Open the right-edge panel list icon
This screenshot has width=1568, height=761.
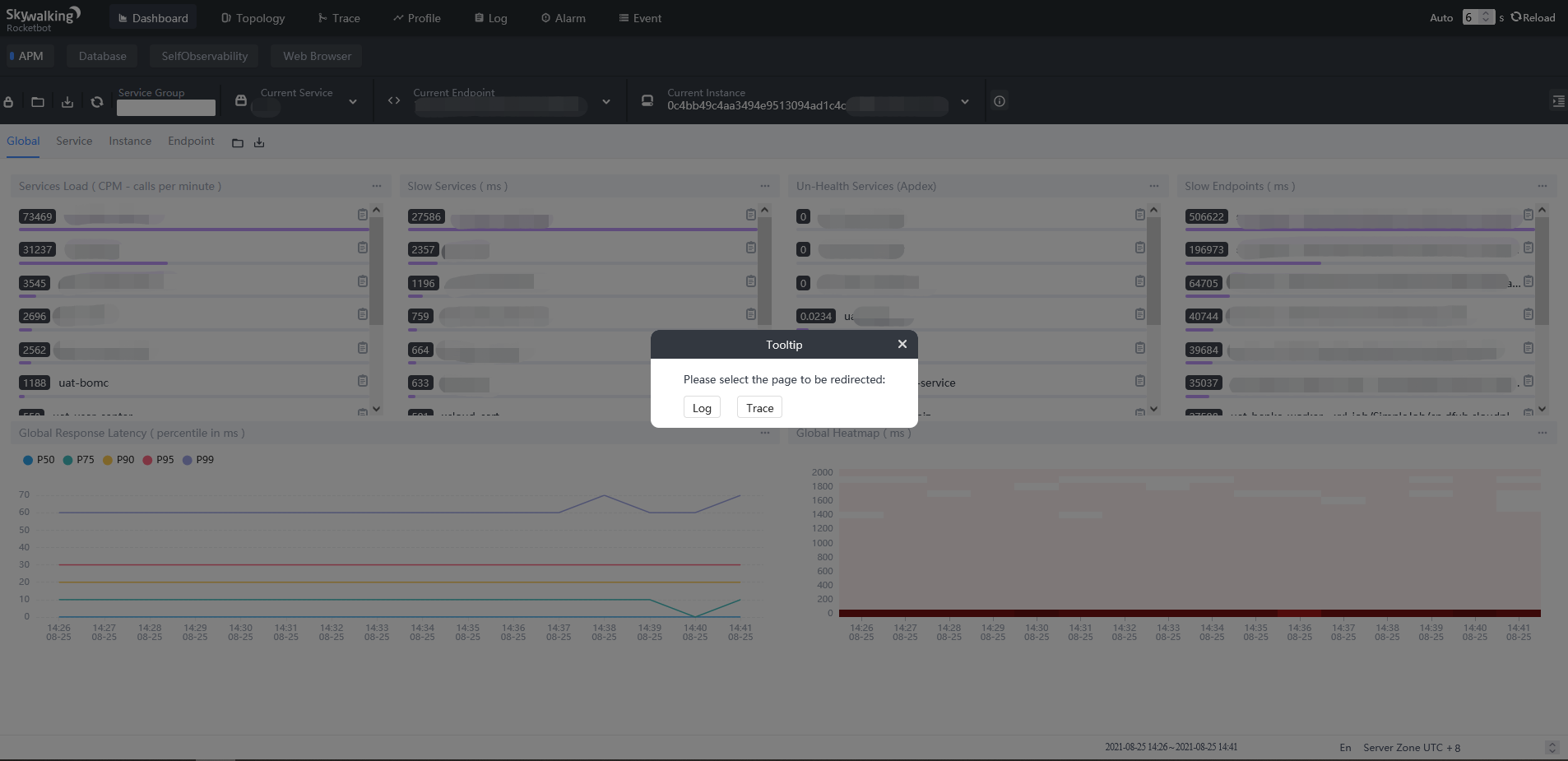pyautogui.click(x=1558, y=100)
